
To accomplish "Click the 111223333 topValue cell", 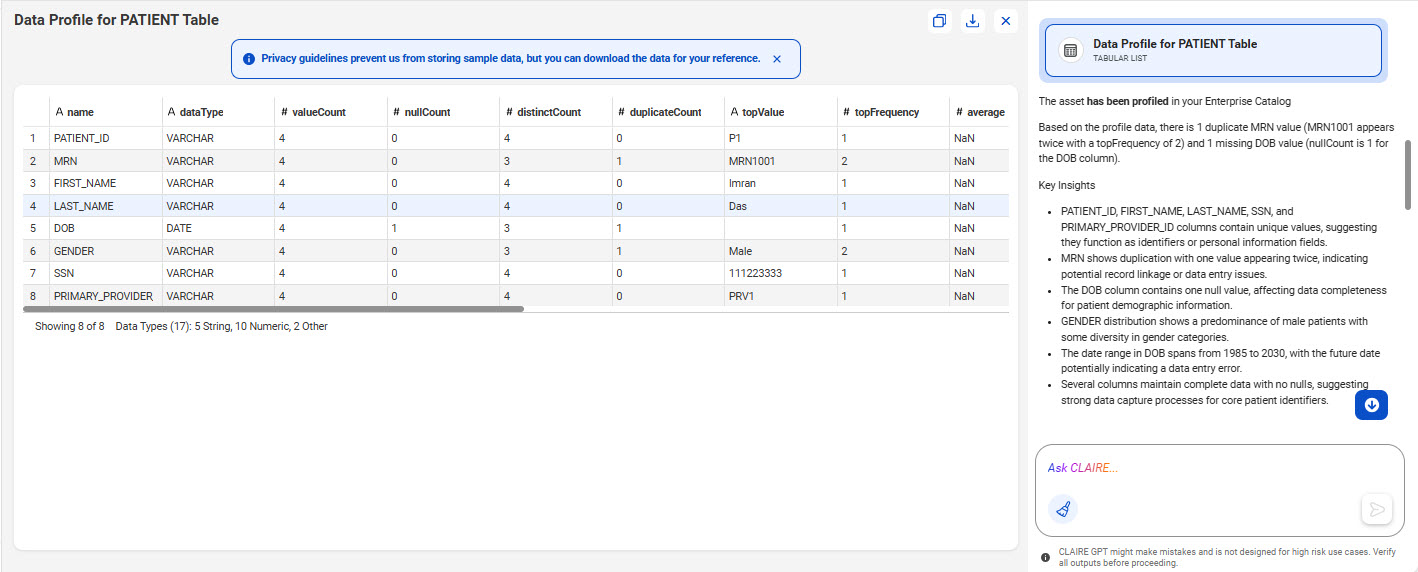I will click(781, 273).
